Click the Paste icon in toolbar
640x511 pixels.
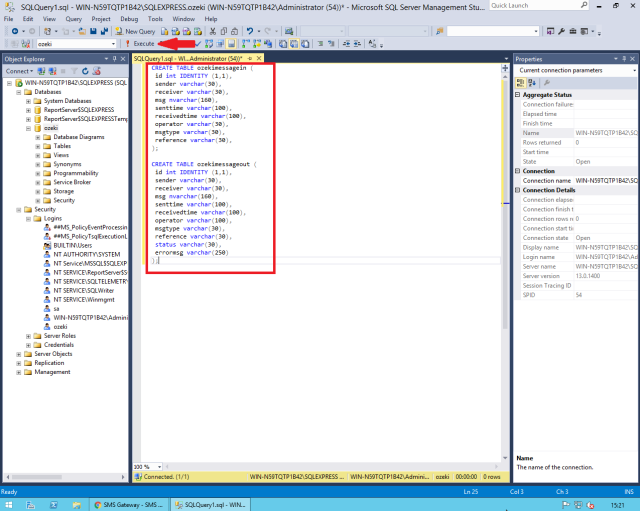coord(235,31)
